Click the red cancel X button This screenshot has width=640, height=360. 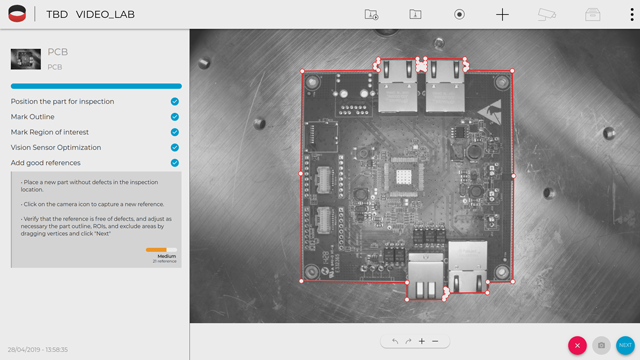coord(577,345)
